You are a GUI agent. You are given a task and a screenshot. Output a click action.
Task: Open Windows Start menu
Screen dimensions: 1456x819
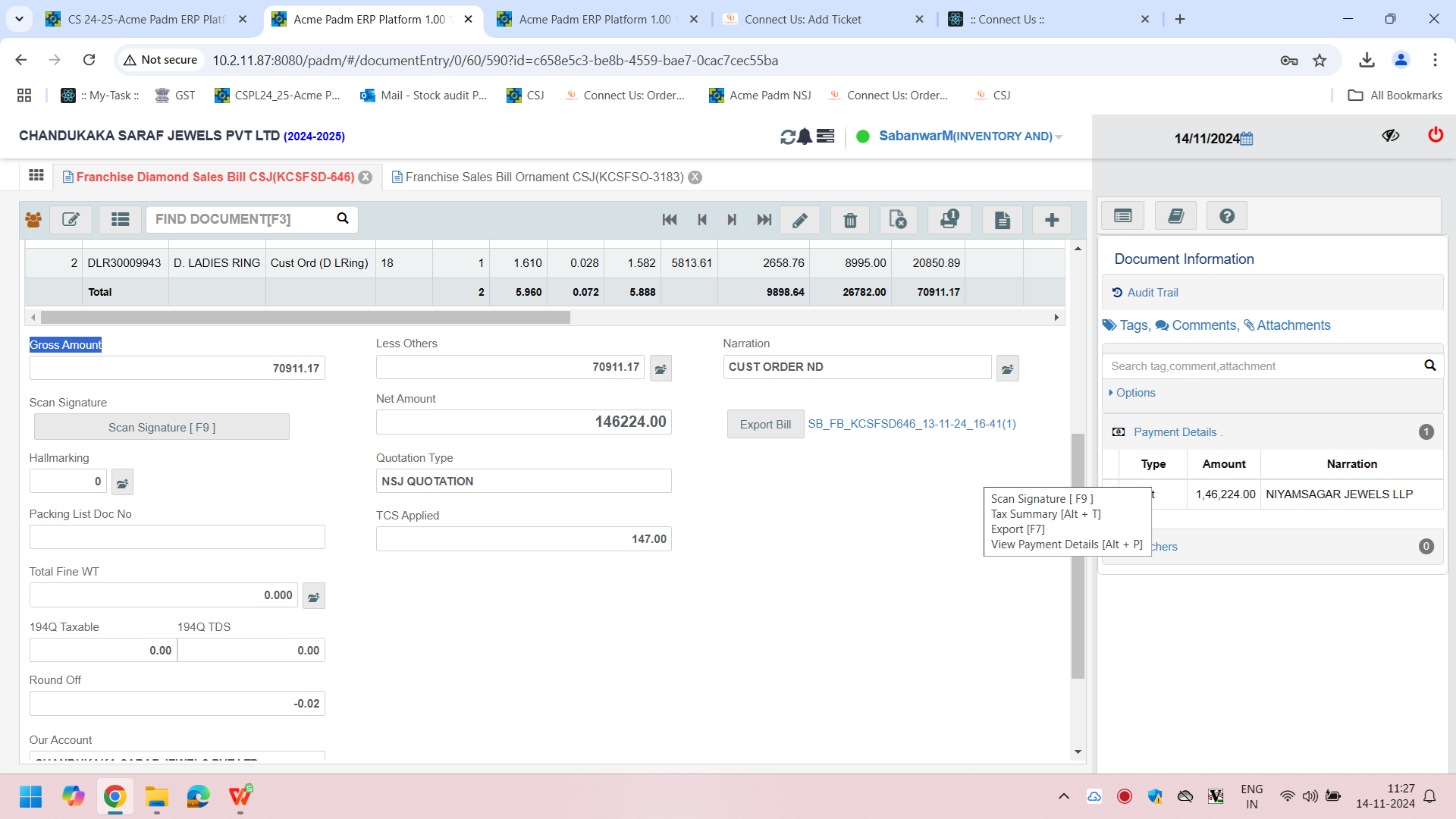(31, 796)
